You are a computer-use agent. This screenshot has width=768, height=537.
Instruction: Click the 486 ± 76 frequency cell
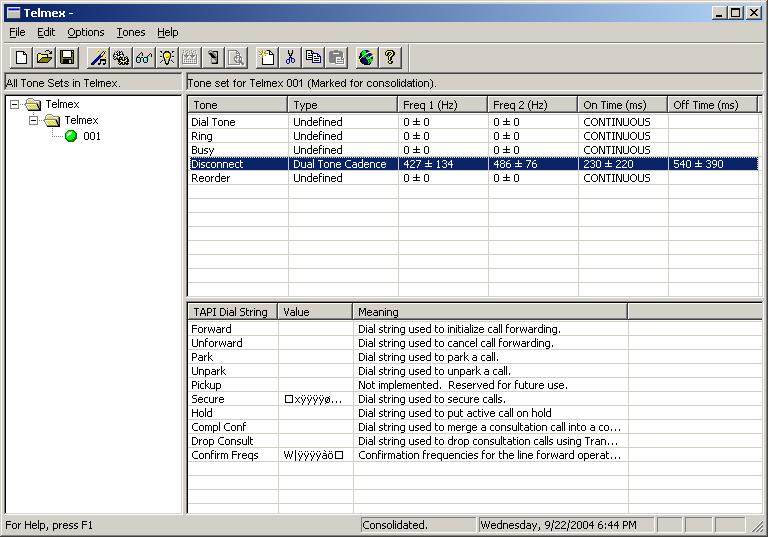(533, 164)
